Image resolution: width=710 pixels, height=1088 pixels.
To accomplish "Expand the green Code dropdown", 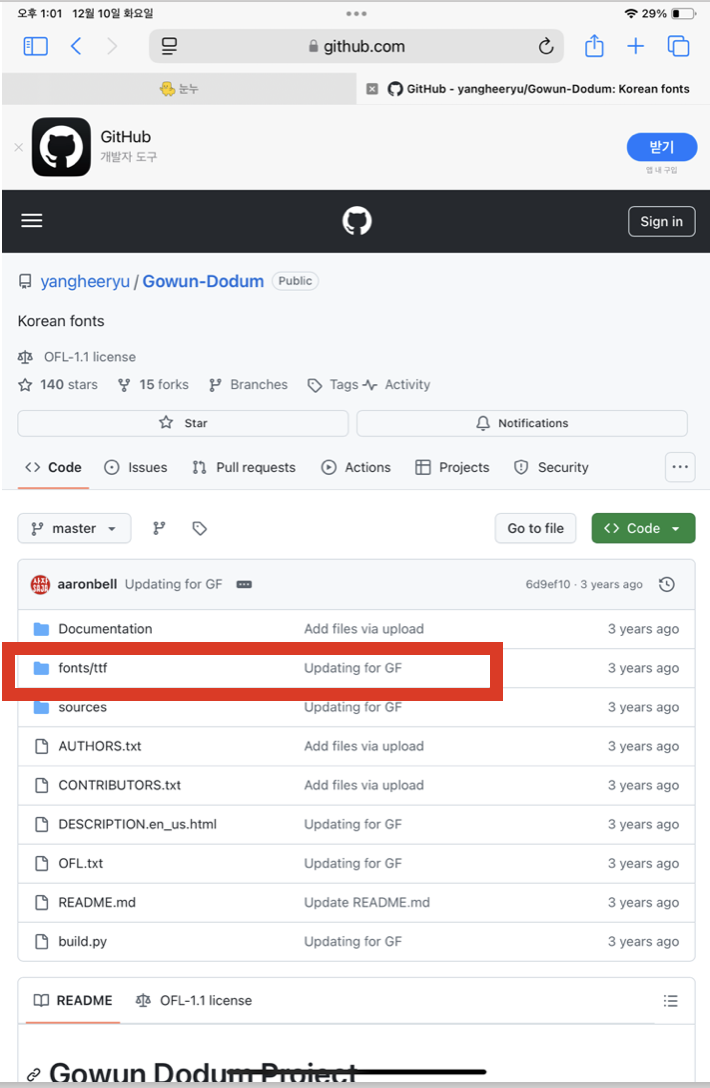I will click(643, 529).
